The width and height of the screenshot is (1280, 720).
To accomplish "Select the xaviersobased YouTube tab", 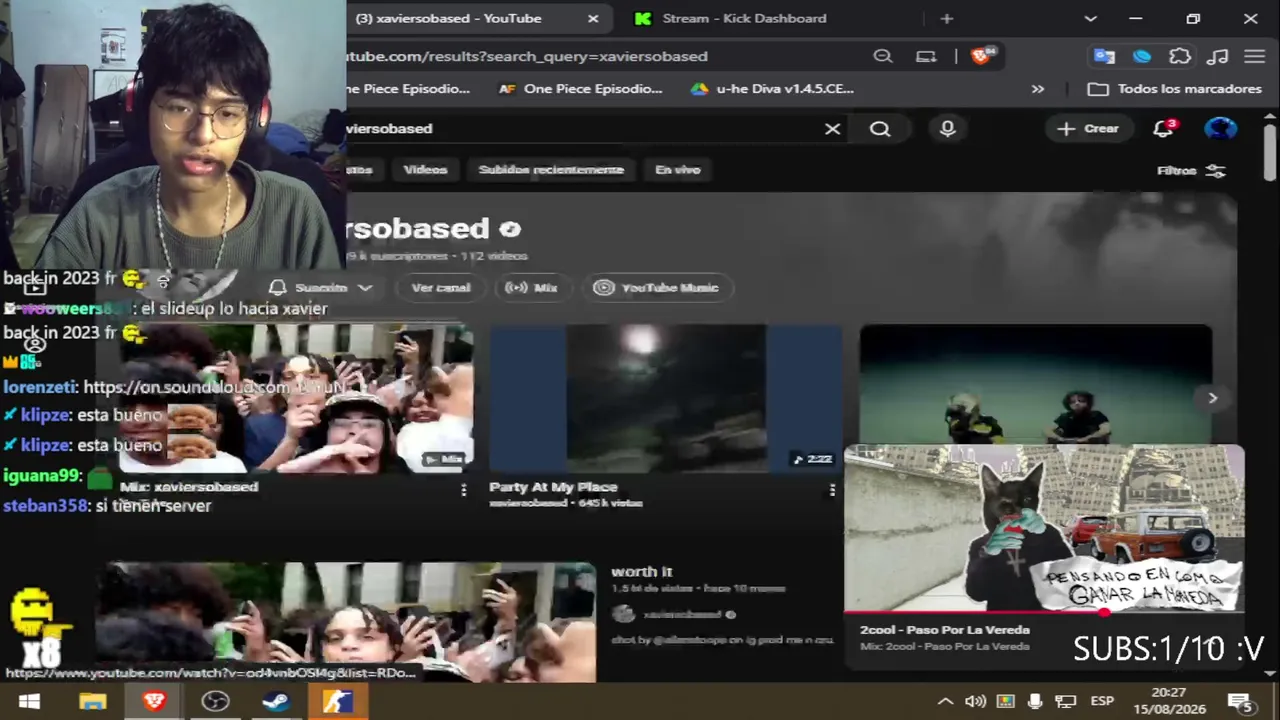I will coord(448,18).
